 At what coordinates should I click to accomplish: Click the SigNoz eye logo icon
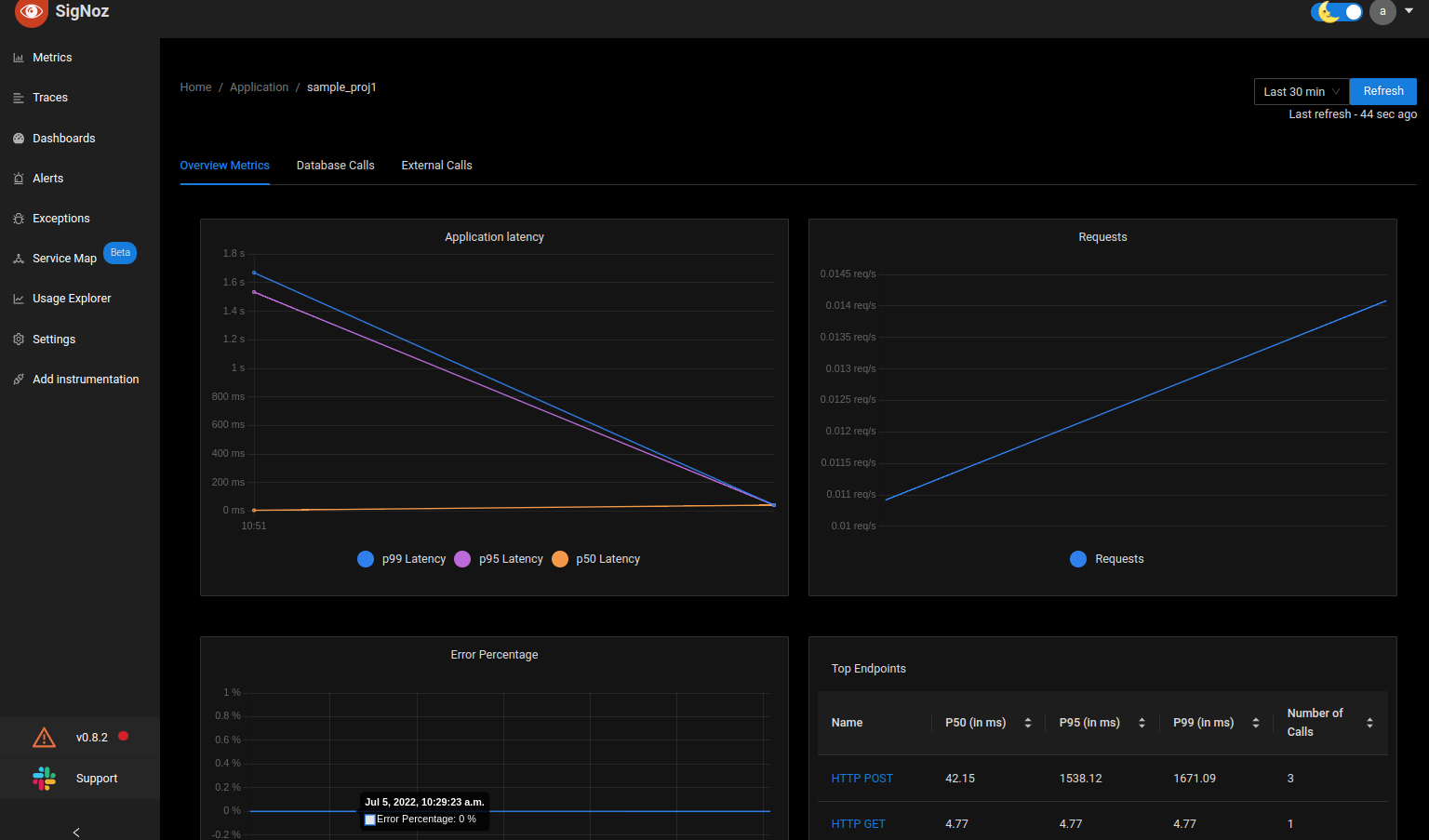tap(31, 12)
